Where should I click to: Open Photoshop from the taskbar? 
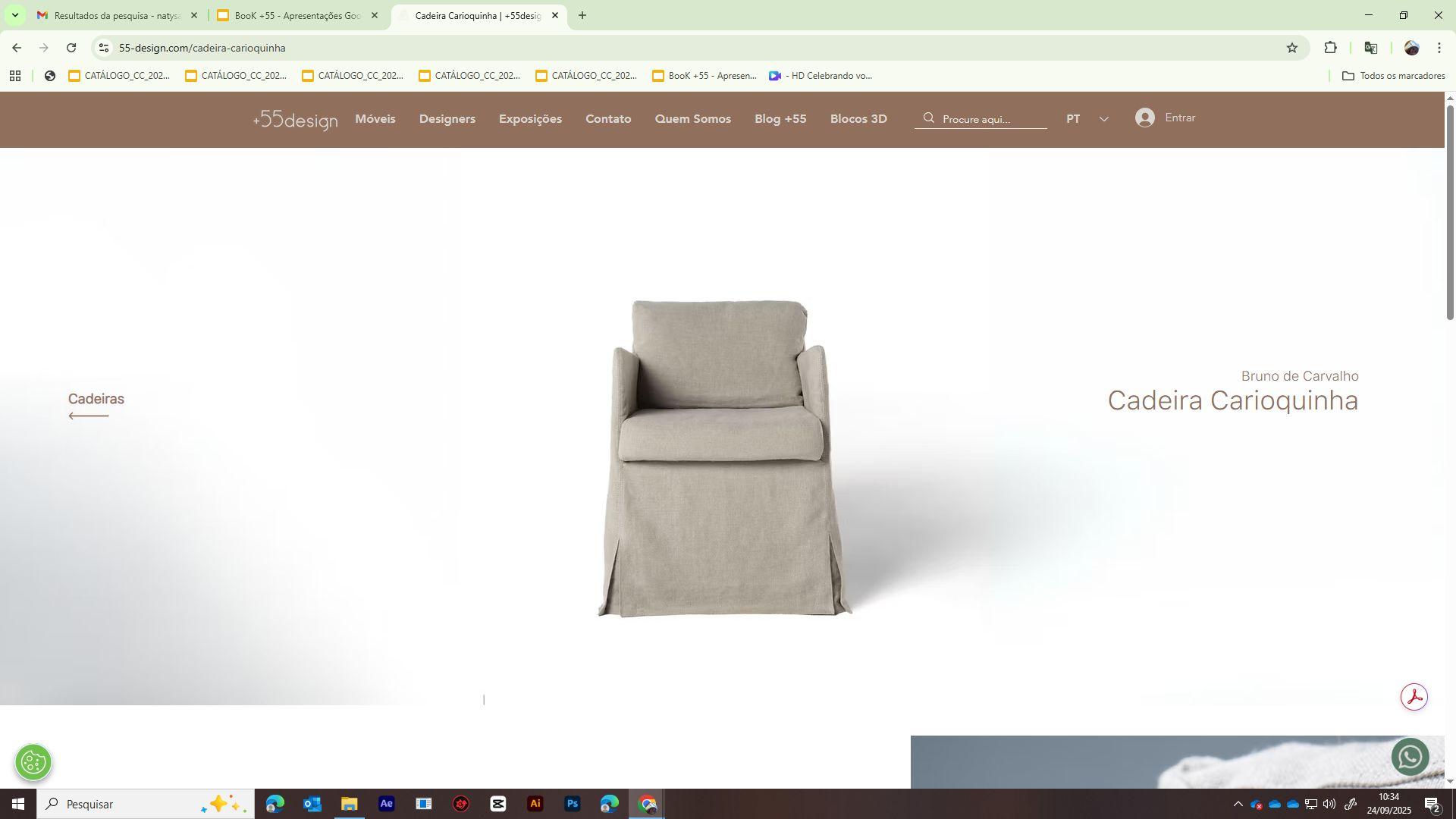coord(573,804)
